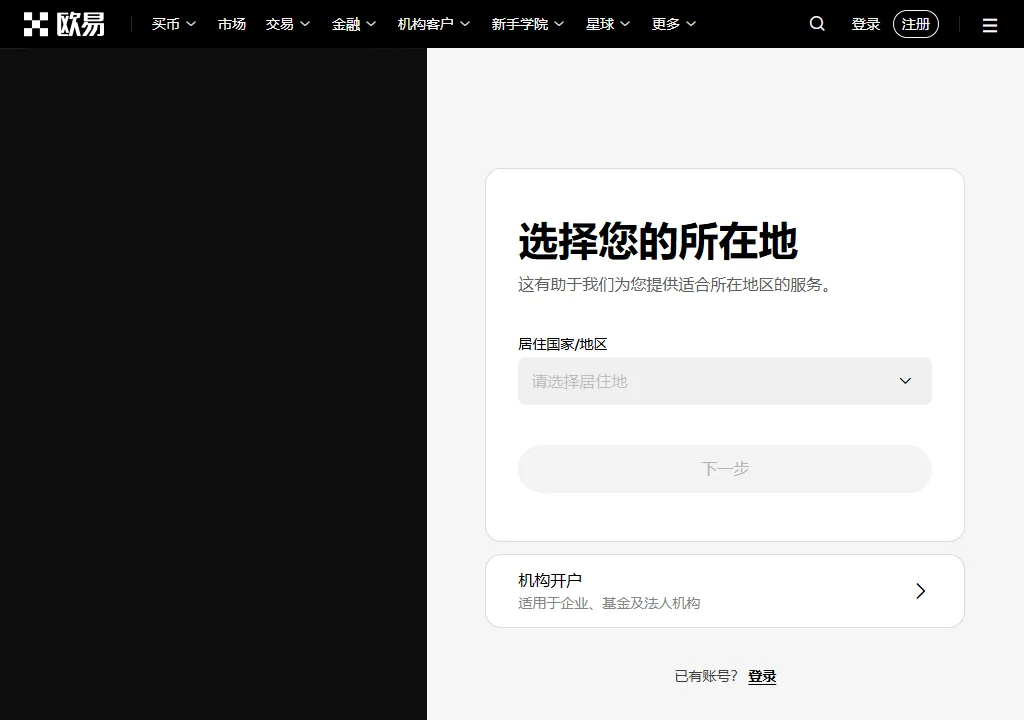Click the 已有账号? text
The image size is (1024, 720).
pos(706,676)
